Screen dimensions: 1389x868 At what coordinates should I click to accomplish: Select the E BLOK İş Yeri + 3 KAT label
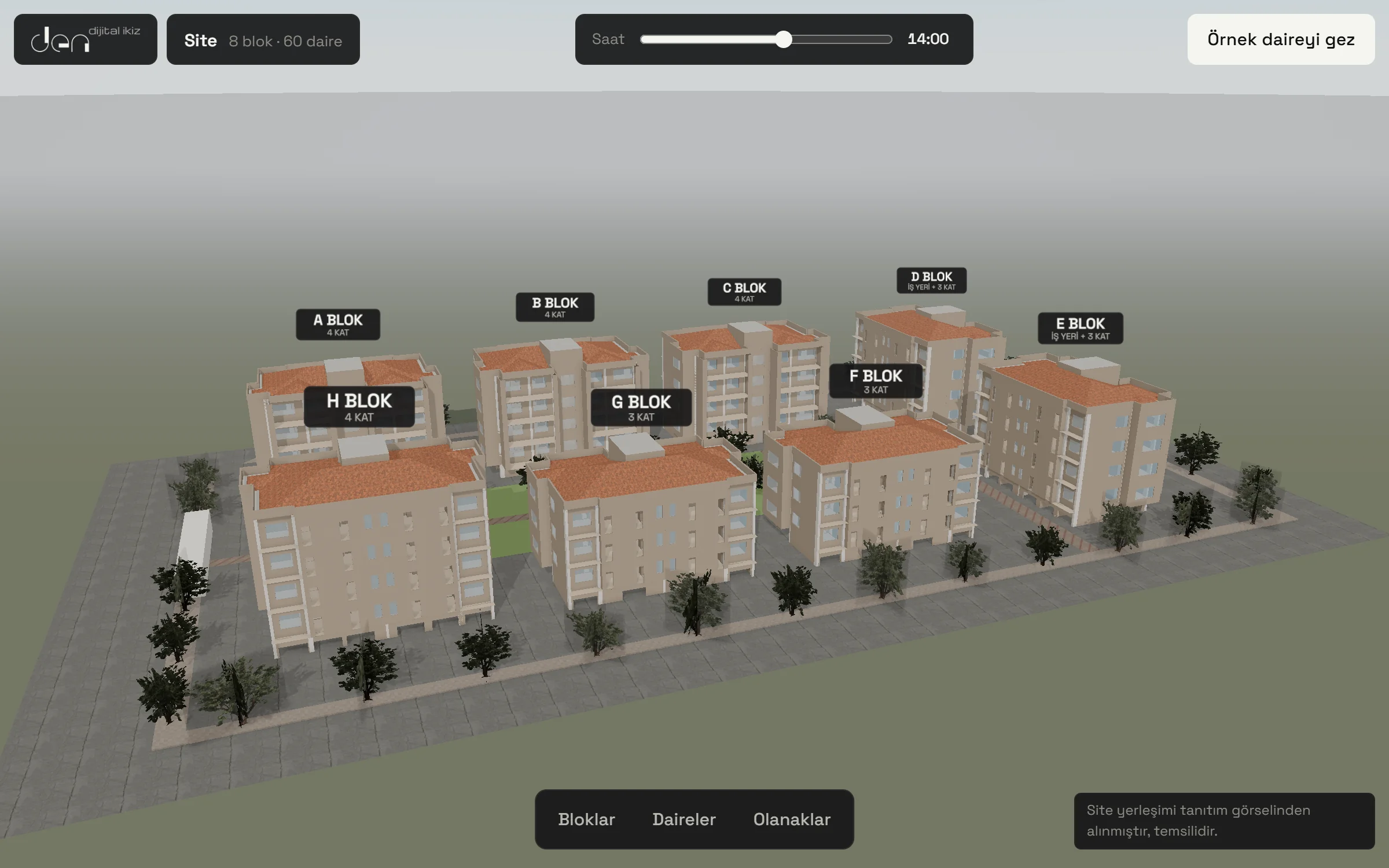[x=1081, y=328]
